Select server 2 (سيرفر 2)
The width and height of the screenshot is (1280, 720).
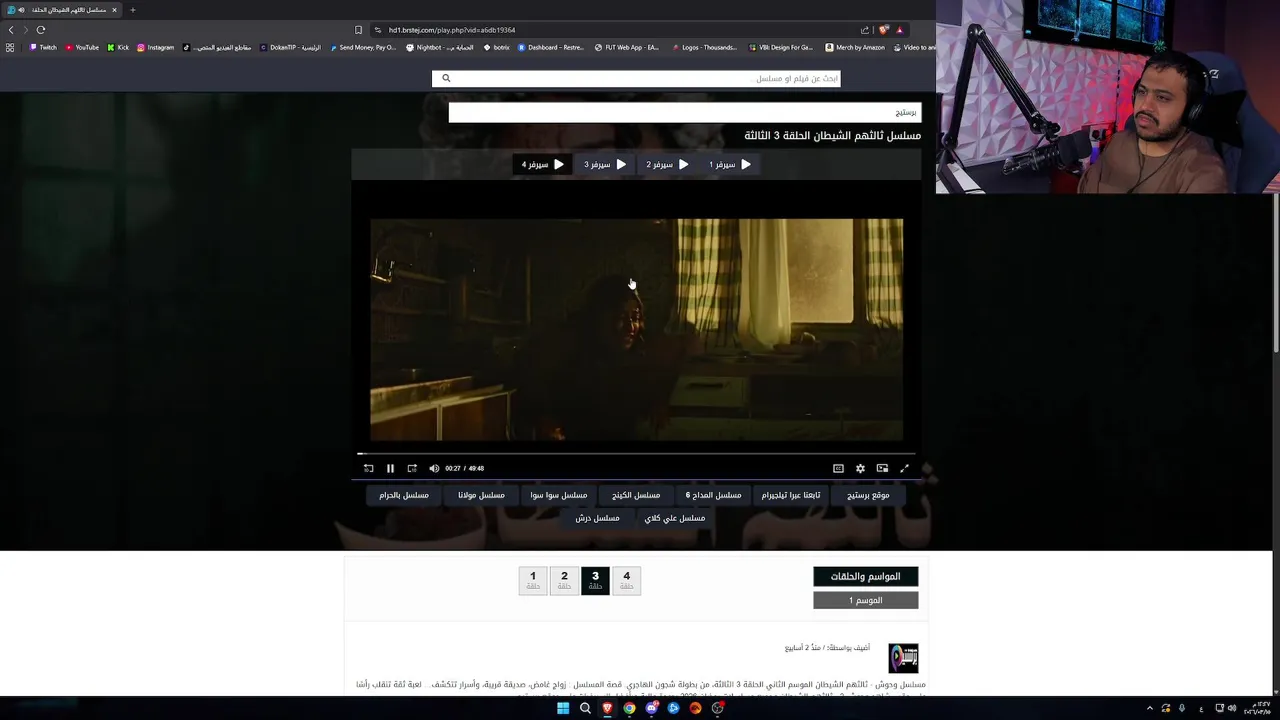667,164
